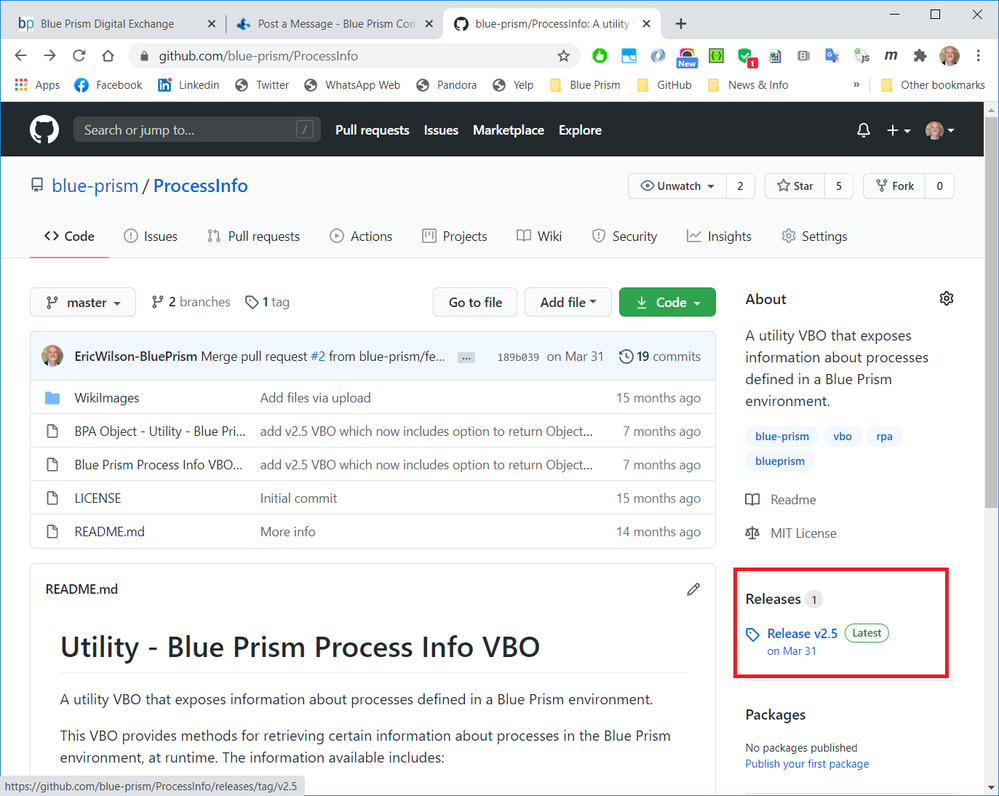The height and width of the screenshot is (796, 999).
Task: Open the GitHub bookmarks folder
Action: (x=665, y=85)
